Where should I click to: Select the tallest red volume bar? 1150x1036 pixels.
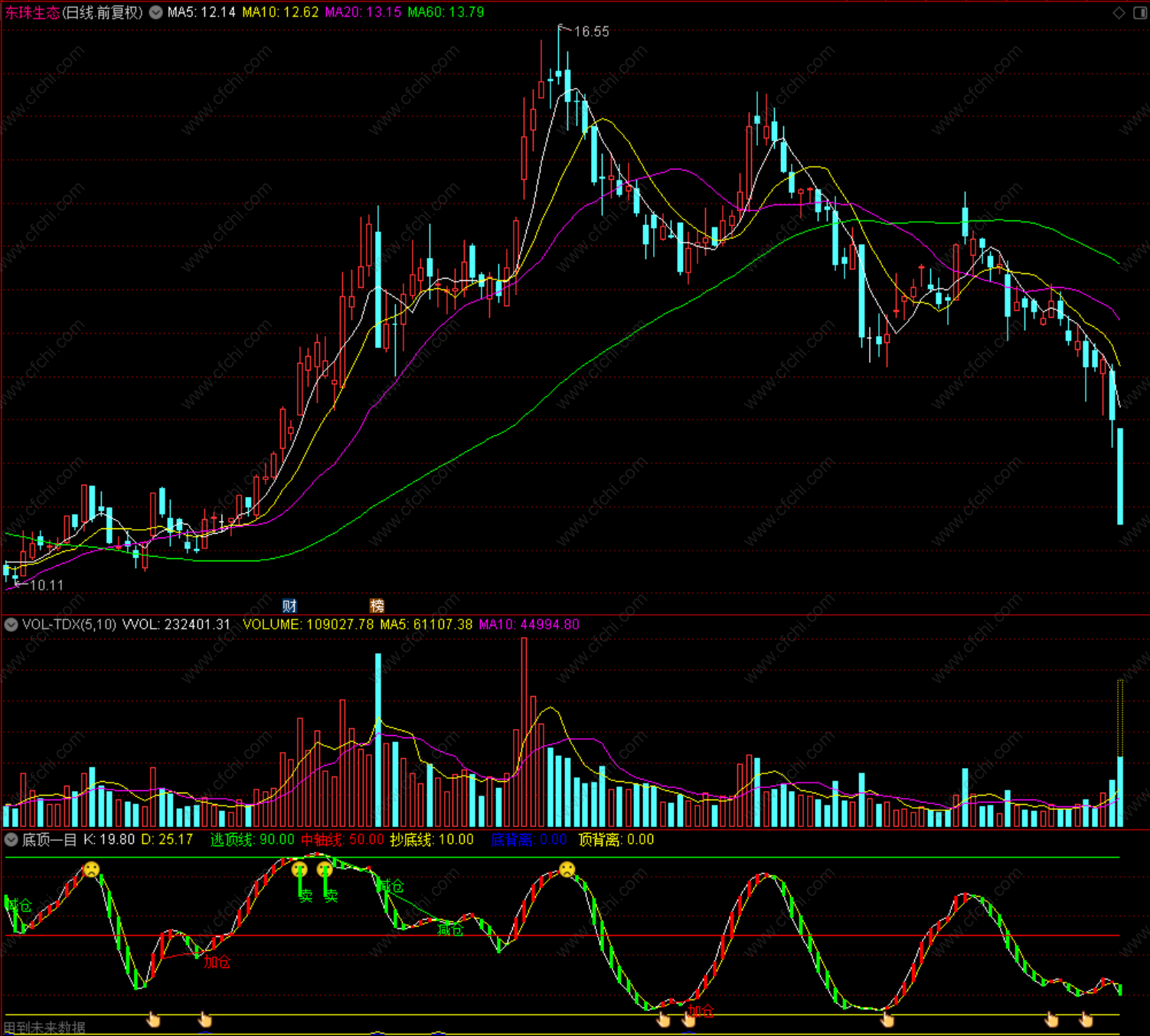click(x=524, y=732)
